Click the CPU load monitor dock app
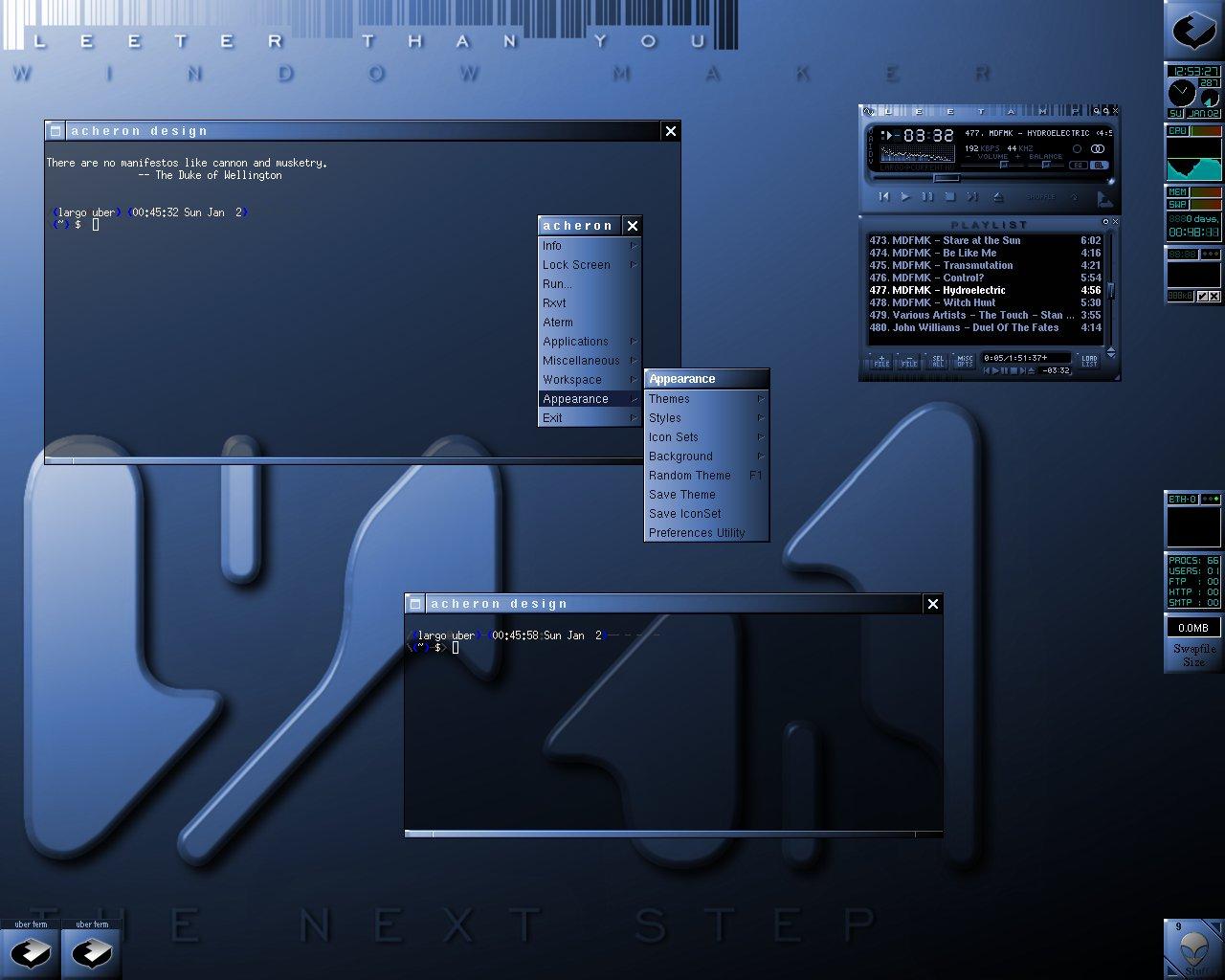The height and width of the screenshot is (980, 1225). click(1194, 152)
